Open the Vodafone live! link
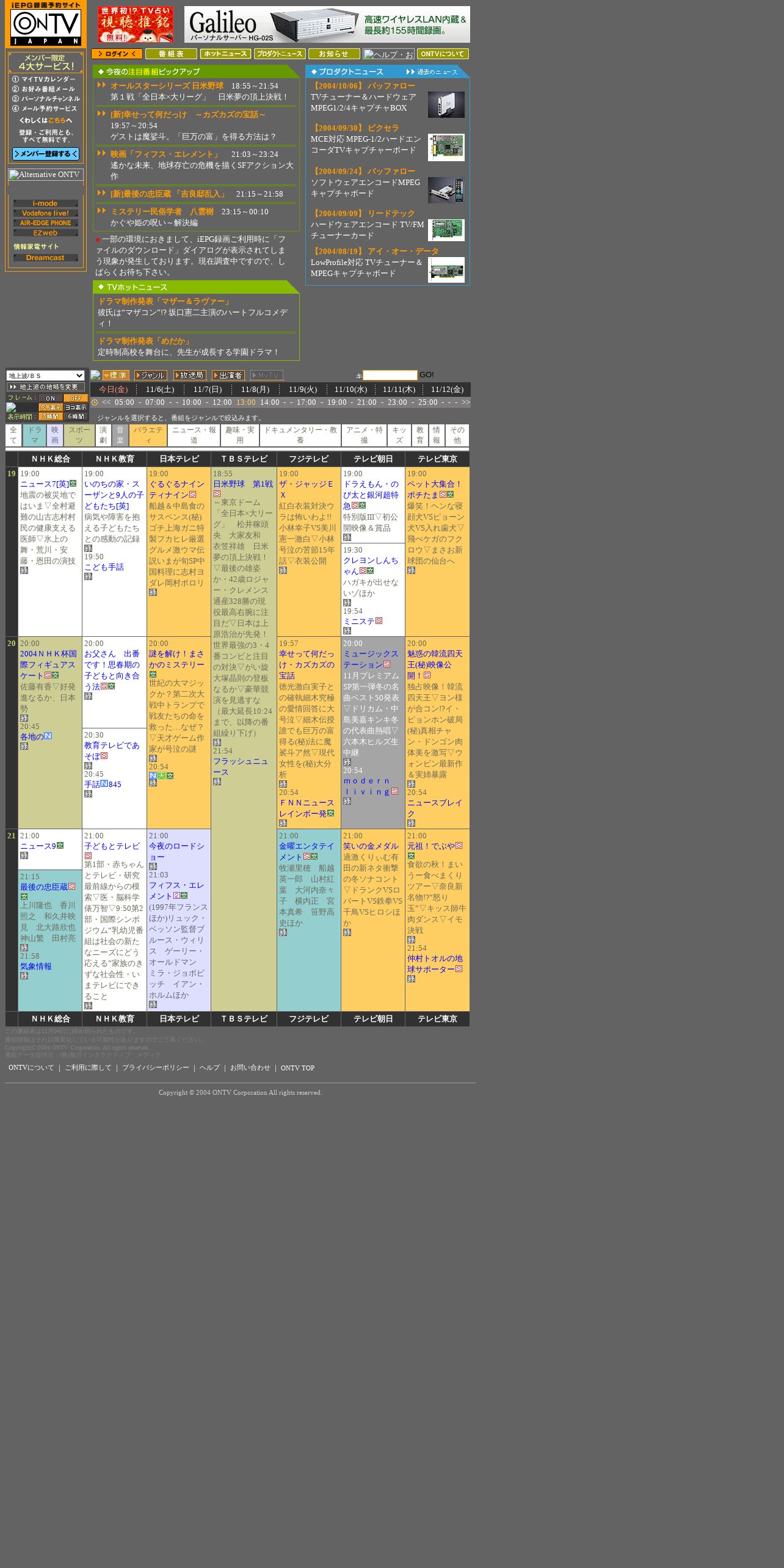This screenshot has height=1568, width=784. [x=46, y=213]
